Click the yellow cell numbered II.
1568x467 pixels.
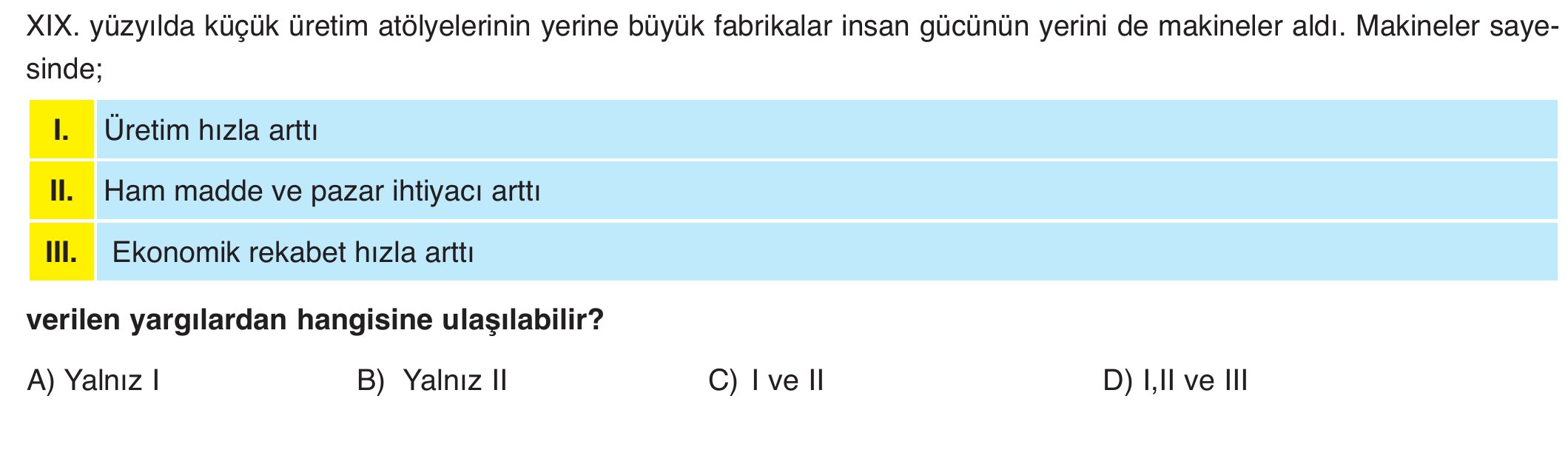(61, 191)
